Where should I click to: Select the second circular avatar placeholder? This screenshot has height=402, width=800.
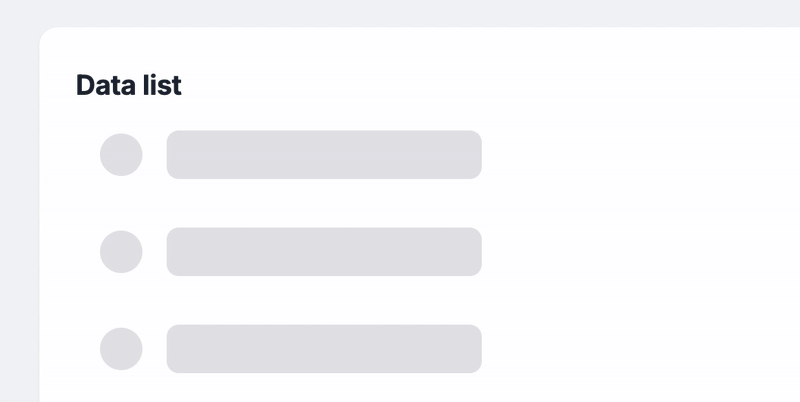(x=121, y=252)
